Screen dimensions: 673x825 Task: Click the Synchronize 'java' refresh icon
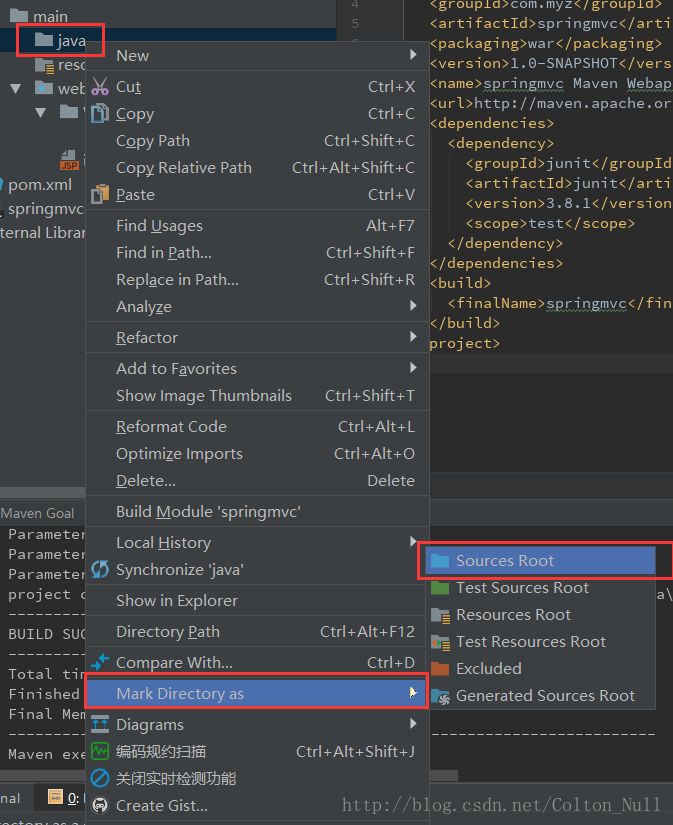click(x=99, y=569)
